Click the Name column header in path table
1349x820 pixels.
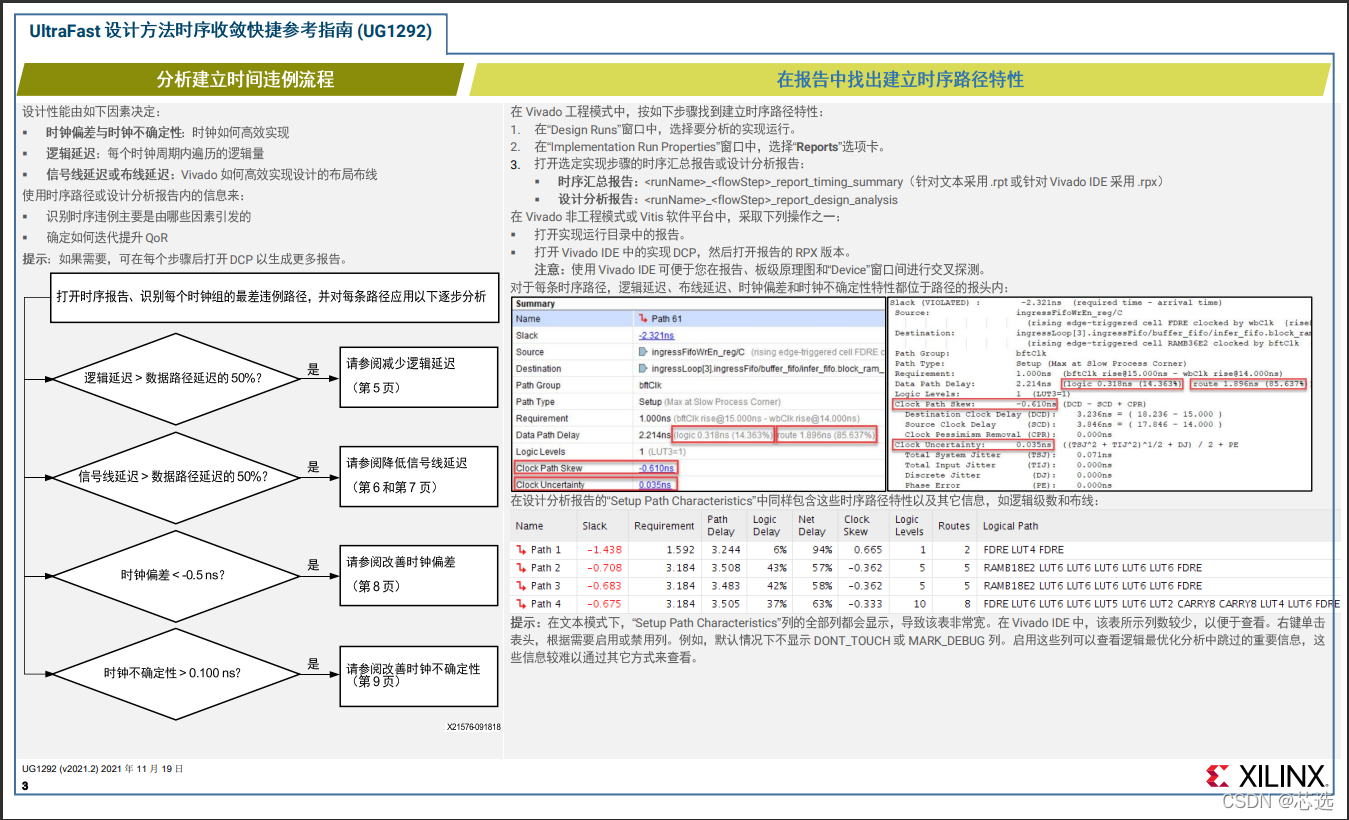(530, 526)
